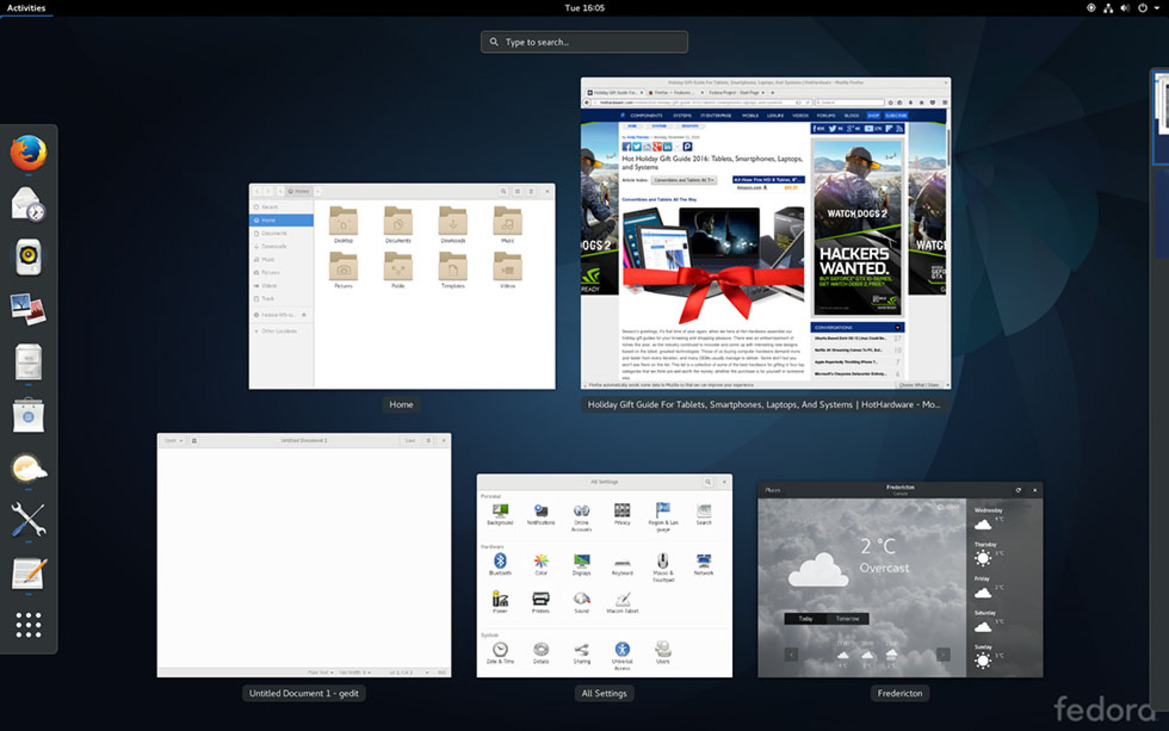Click the network icon in top bar
Image resolution: width=1169 pixels, height=731 pixels.
1108,7
